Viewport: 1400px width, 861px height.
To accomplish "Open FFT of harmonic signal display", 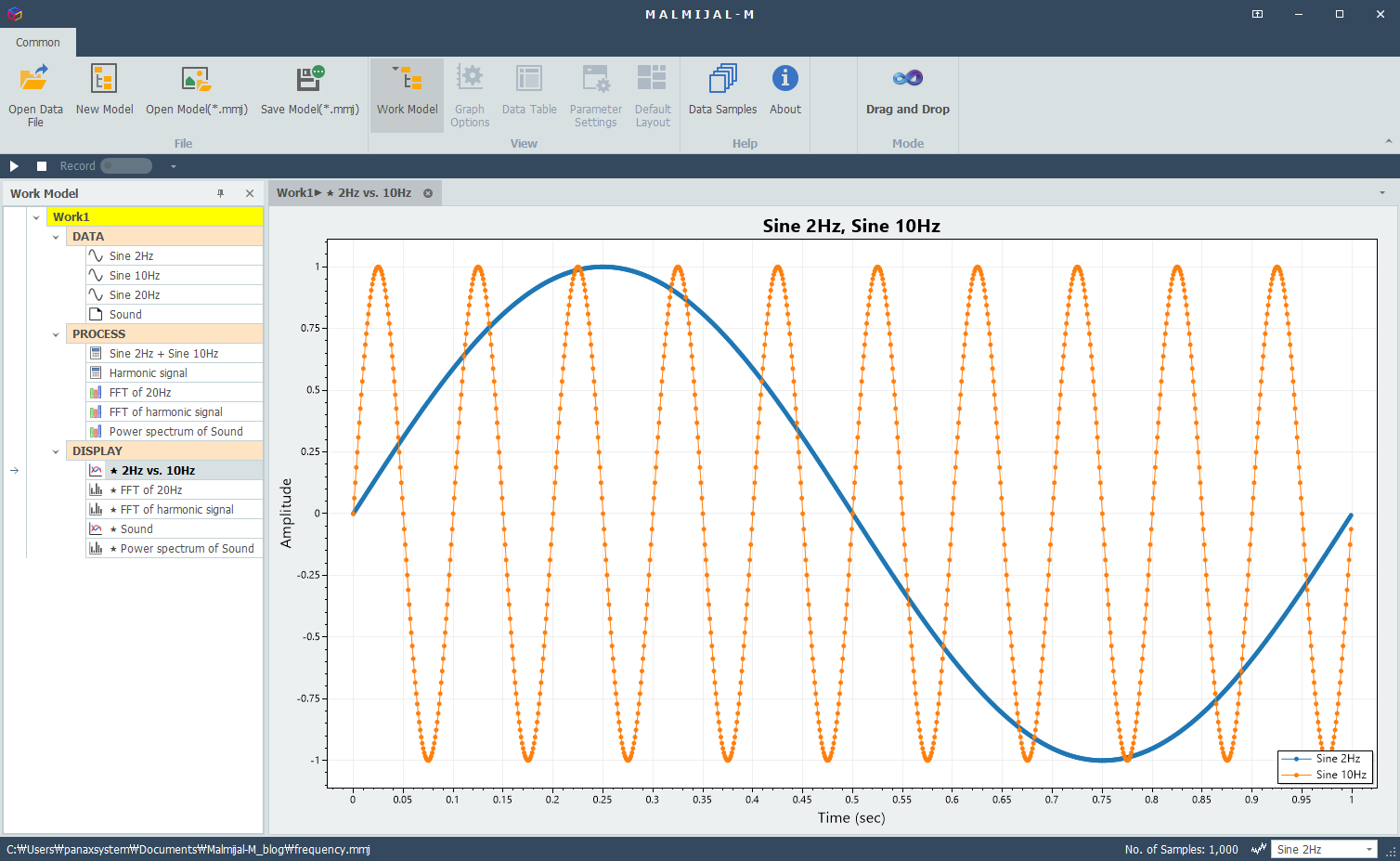I will [175, 510].
